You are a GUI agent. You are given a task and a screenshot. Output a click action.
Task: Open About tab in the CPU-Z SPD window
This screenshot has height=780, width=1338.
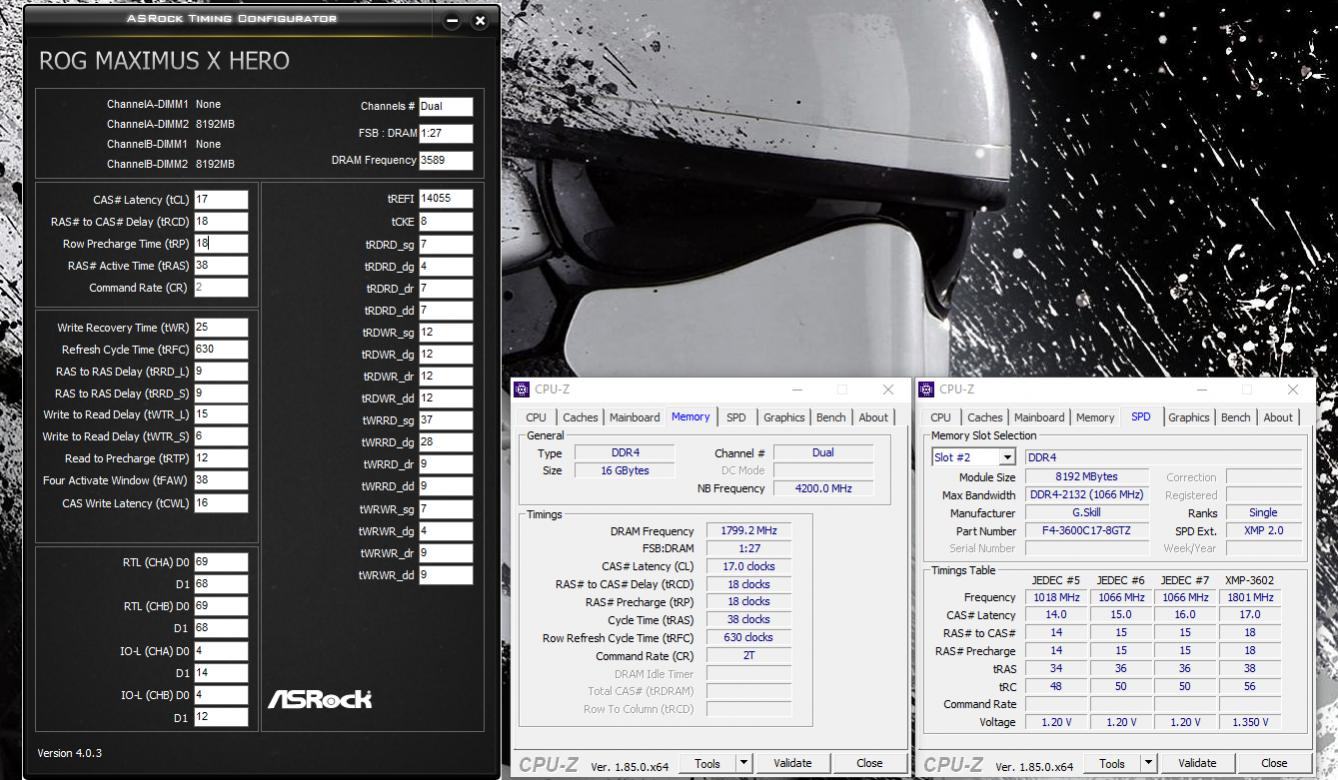pos(1278,417)
